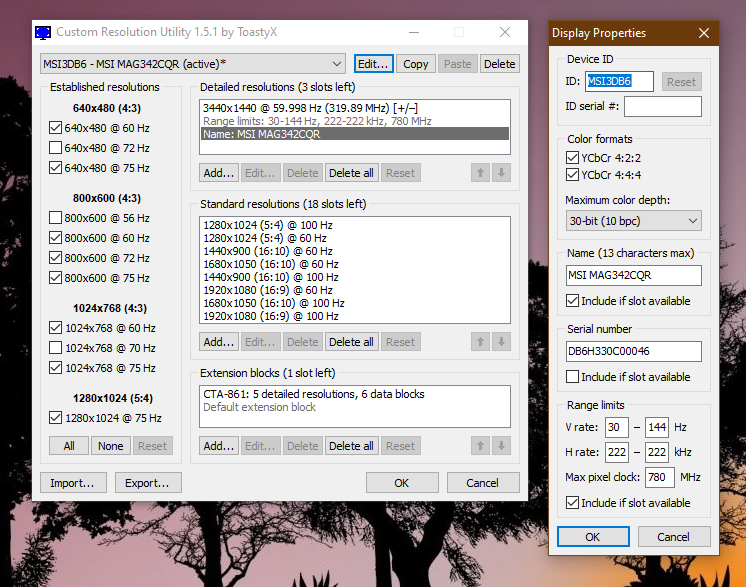Click V rate minimum field 30
The width and height of the screenshot is (746, 587).
point(617,427)
